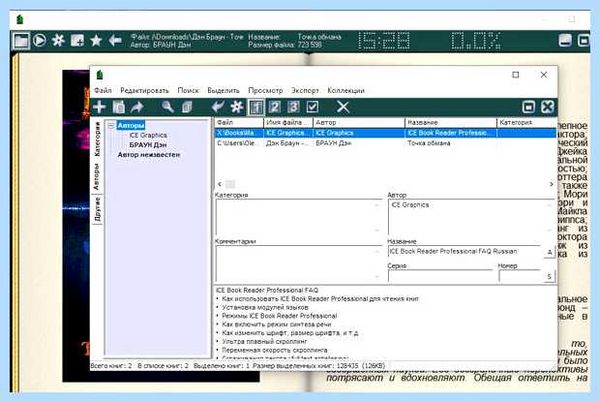600x402 pixels.
Task: Sort by the Название column header
Action: point(451,122)
